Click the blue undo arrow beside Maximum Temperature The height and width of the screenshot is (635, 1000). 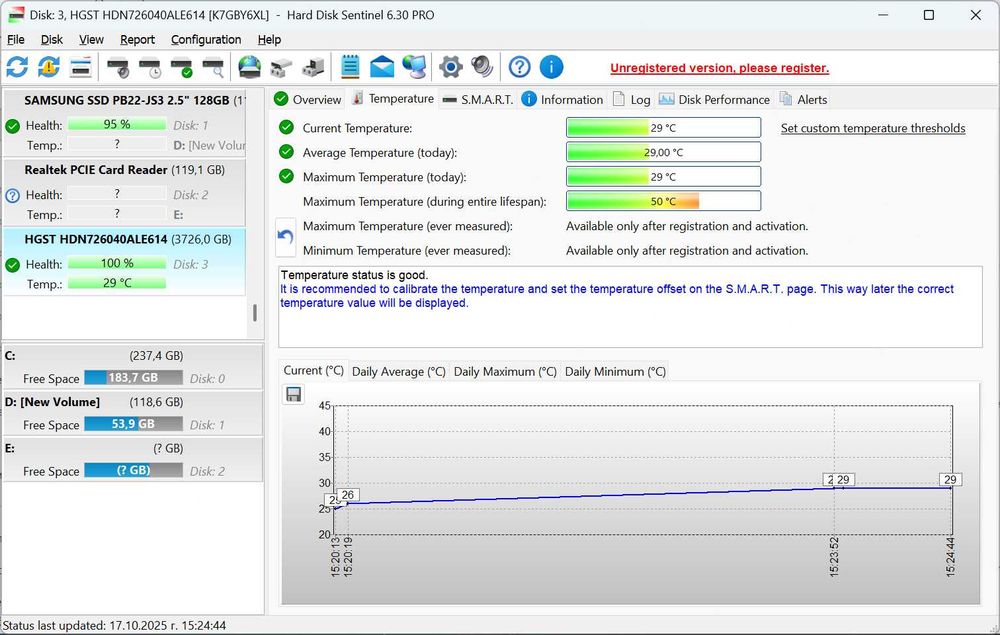pyautogui.click(x=286, y=238)
